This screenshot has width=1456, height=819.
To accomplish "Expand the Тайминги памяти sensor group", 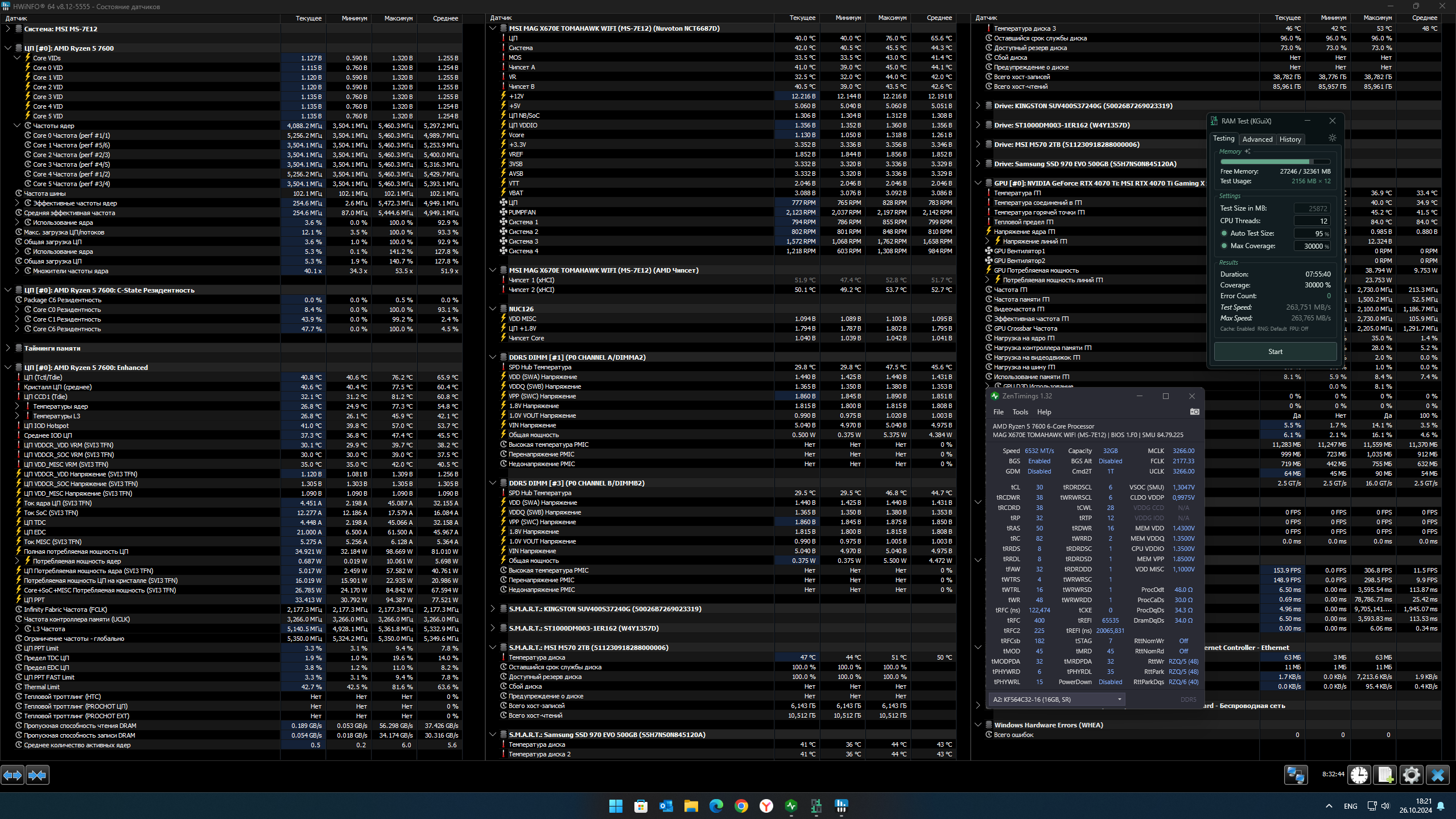I will pos(8,348).
